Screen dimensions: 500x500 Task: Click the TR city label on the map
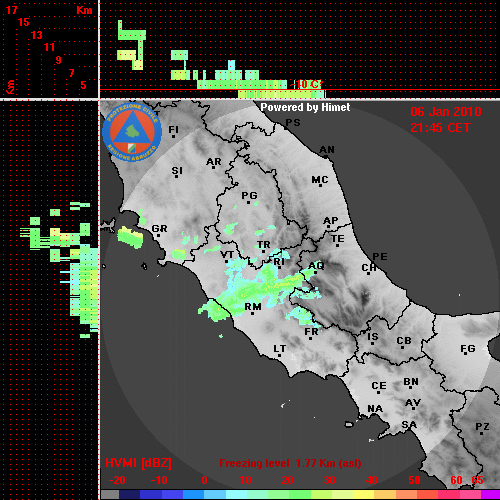[264, 245]
